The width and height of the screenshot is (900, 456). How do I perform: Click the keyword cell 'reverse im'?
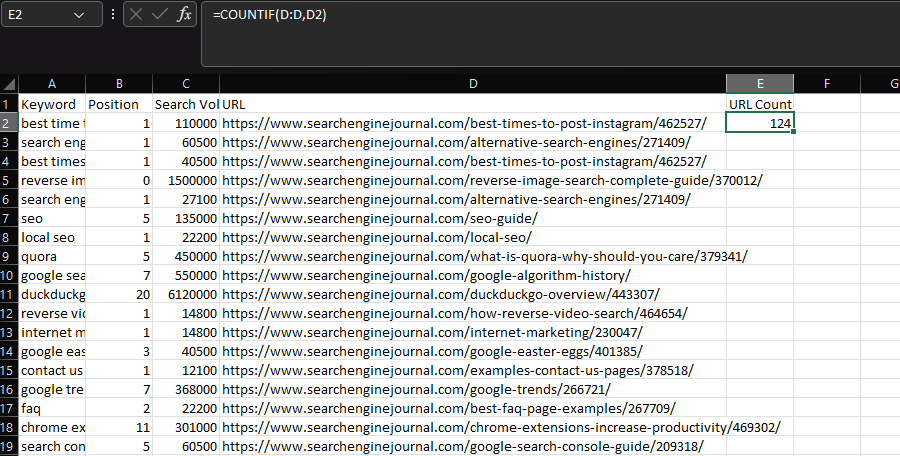(52, 180)
